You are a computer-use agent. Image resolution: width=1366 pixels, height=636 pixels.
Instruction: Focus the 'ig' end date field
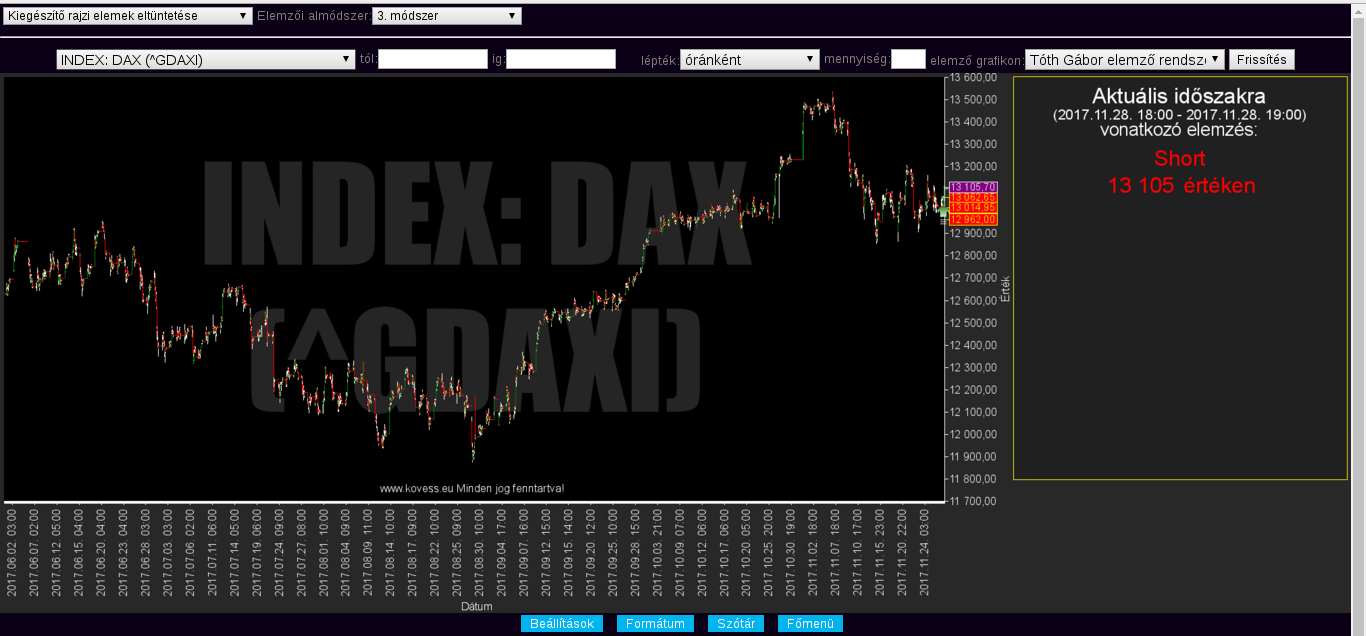tap(561, 60)
